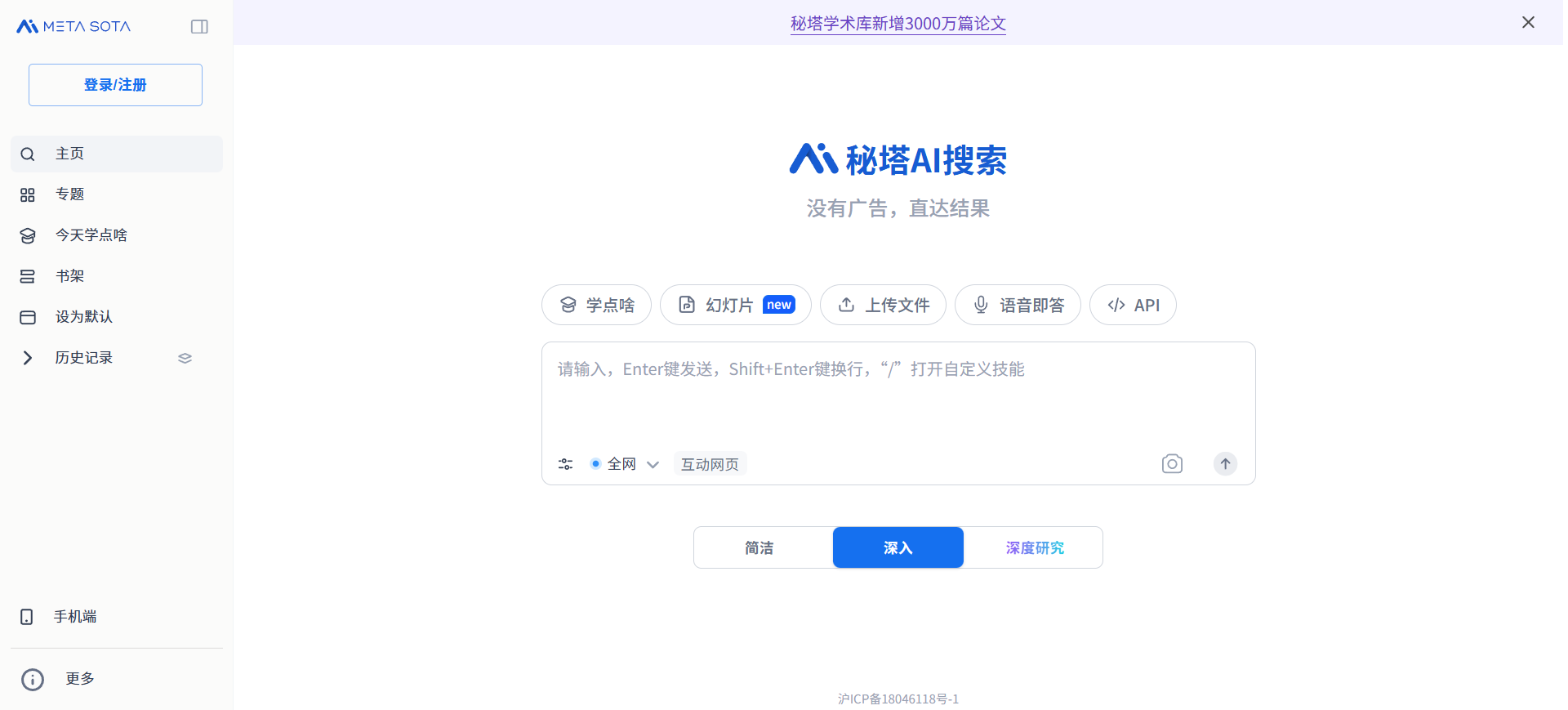Click the layers icon beside 历史记录

click(x=185, y=358)
